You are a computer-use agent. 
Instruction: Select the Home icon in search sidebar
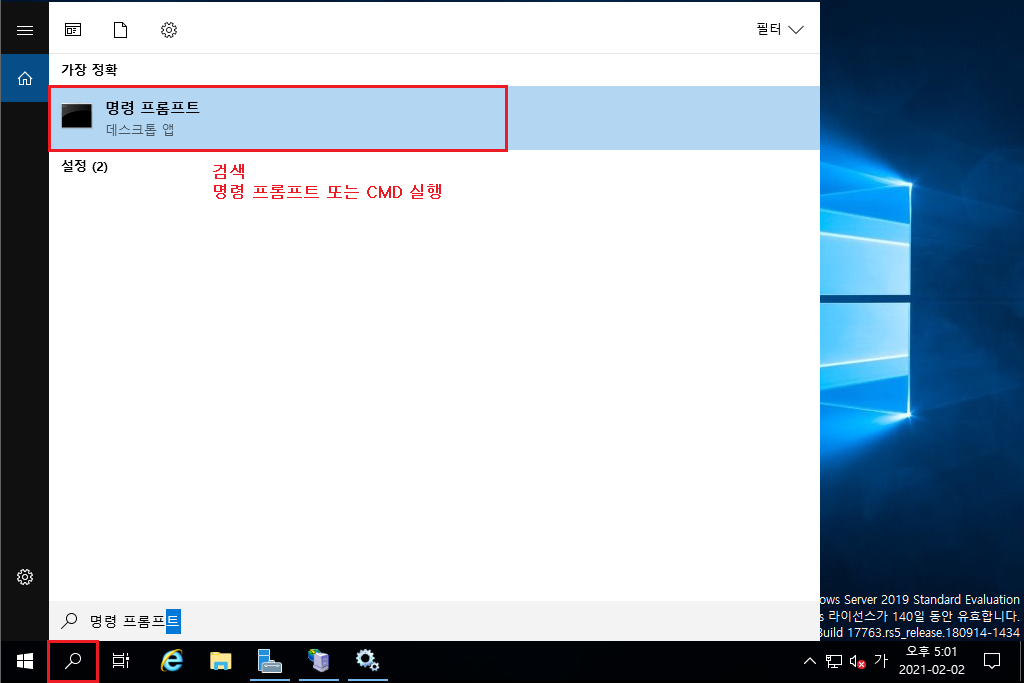click(25, 78)
